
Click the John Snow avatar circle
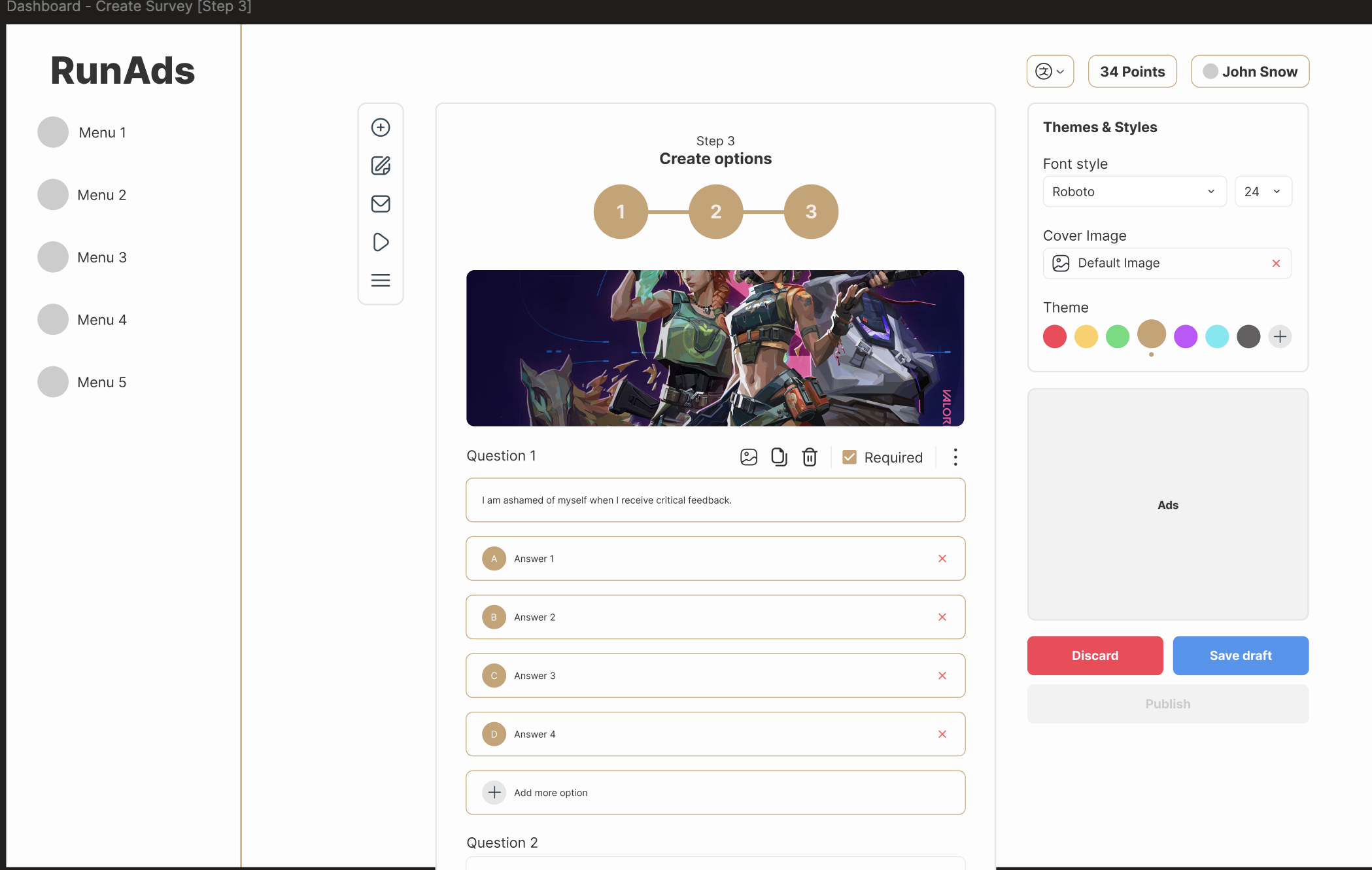pyautogui.click(x=1210, y=71)
